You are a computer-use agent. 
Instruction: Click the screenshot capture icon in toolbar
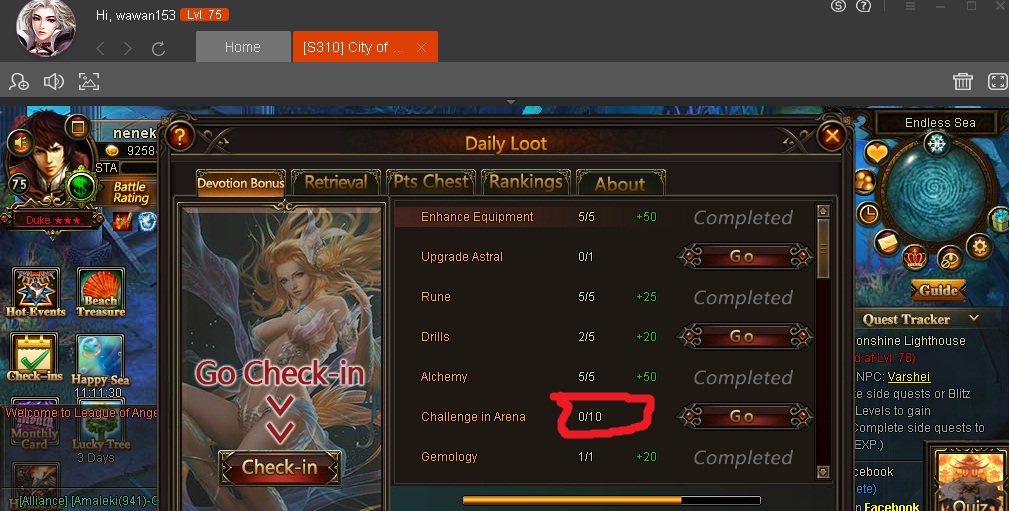tap(89, 82)
